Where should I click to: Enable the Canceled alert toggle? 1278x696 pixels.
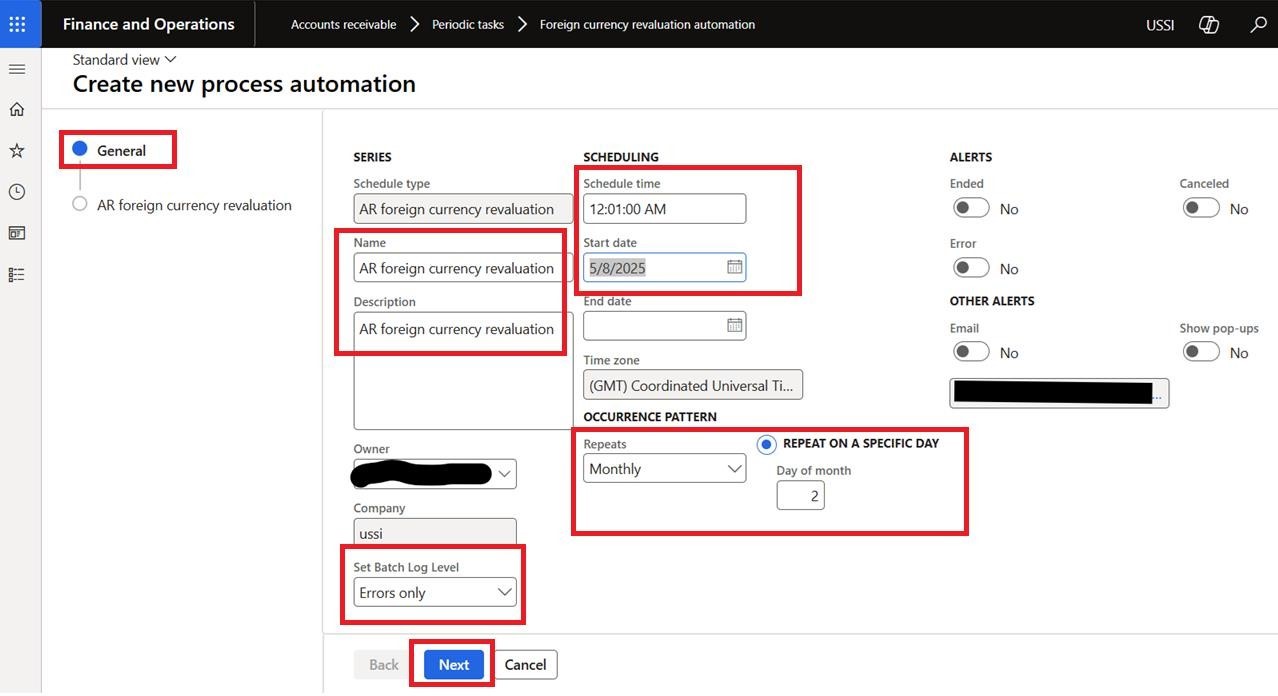pyautogui.click(x=1200, y=208)
